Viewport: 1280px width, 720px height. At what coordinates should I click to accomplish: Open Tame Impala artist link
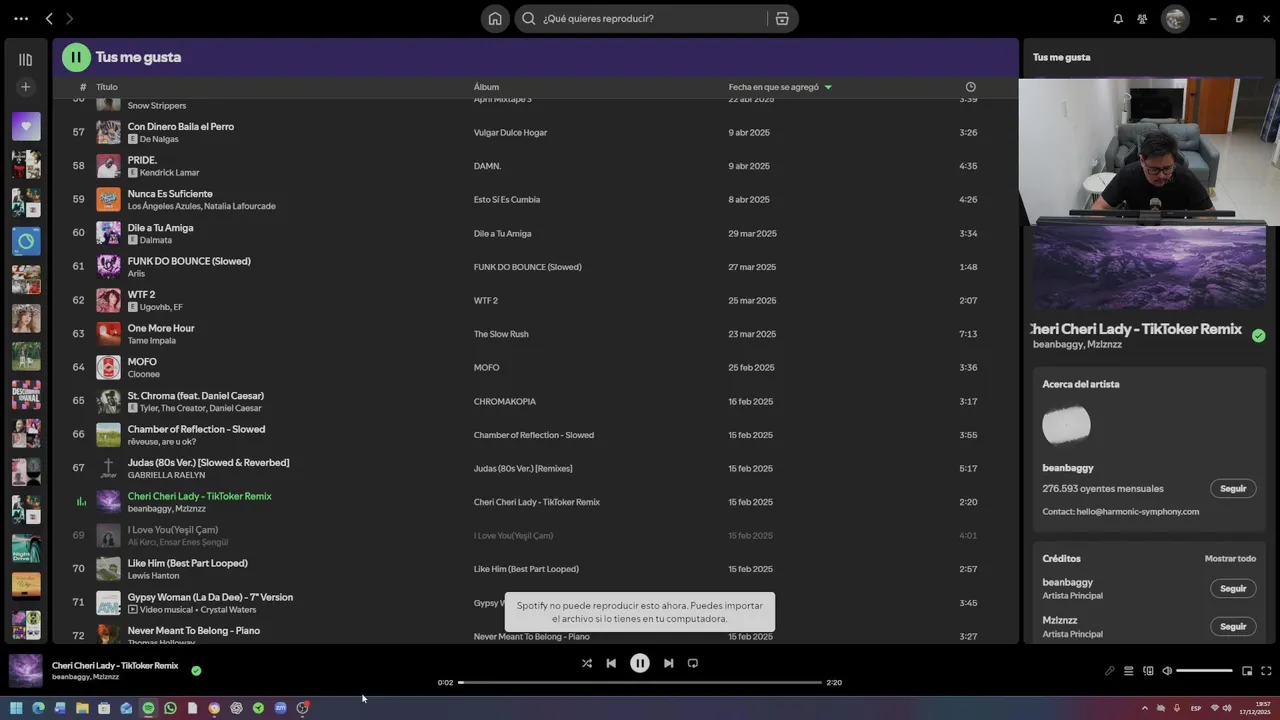click(x=151, y=341)
